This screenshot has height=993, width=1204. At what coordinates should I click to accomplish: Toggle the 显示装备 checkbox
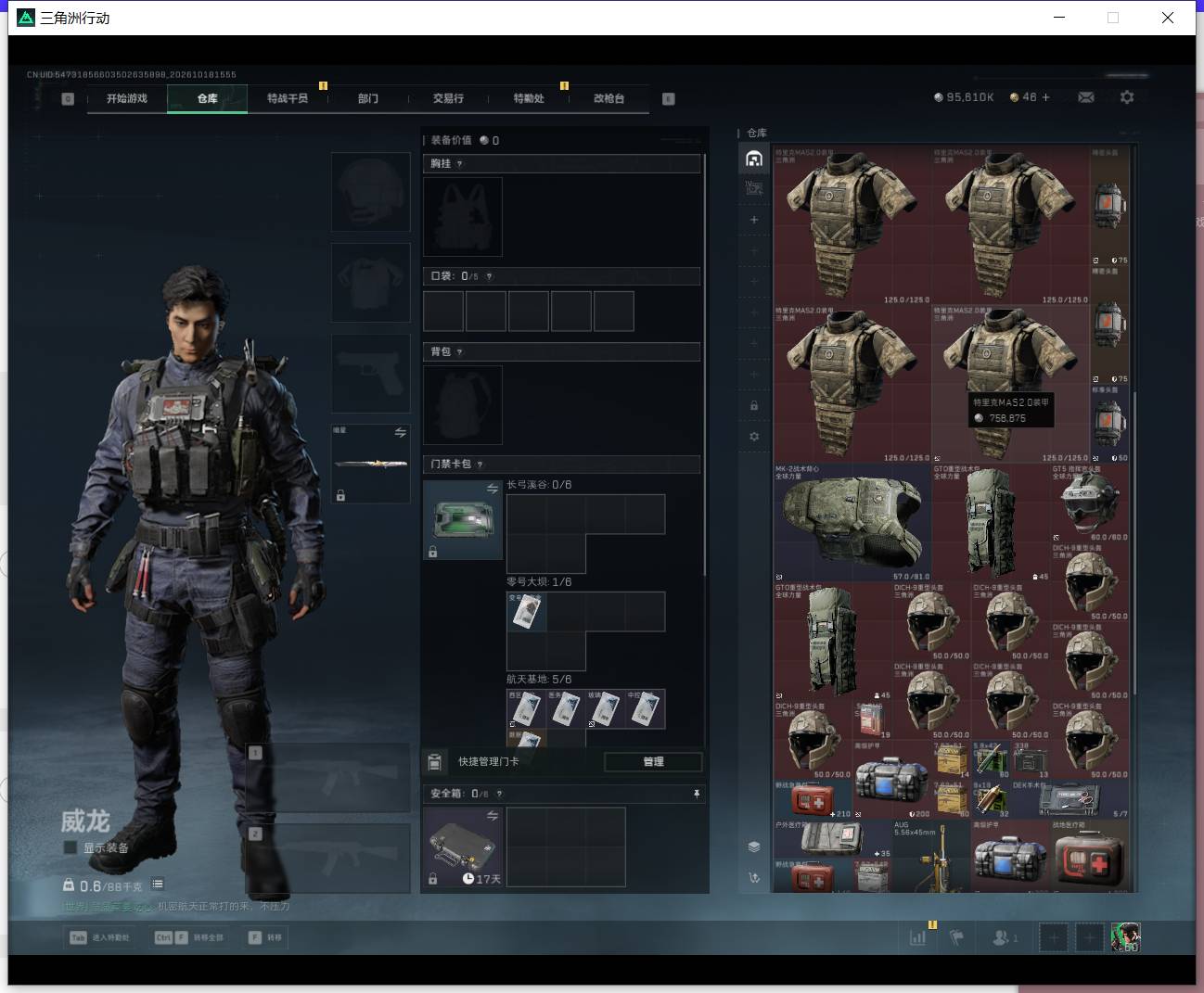click(x=70, y=847)
